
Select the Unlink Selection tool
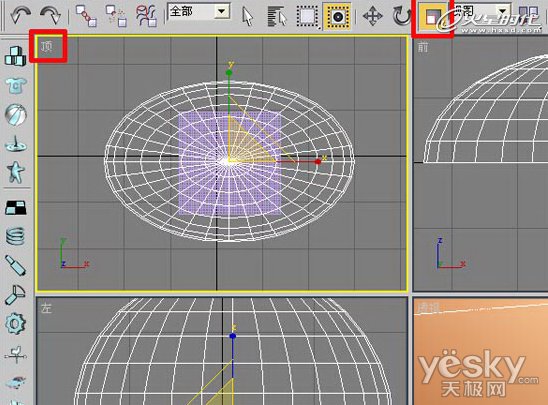click(x=116, y=16)
